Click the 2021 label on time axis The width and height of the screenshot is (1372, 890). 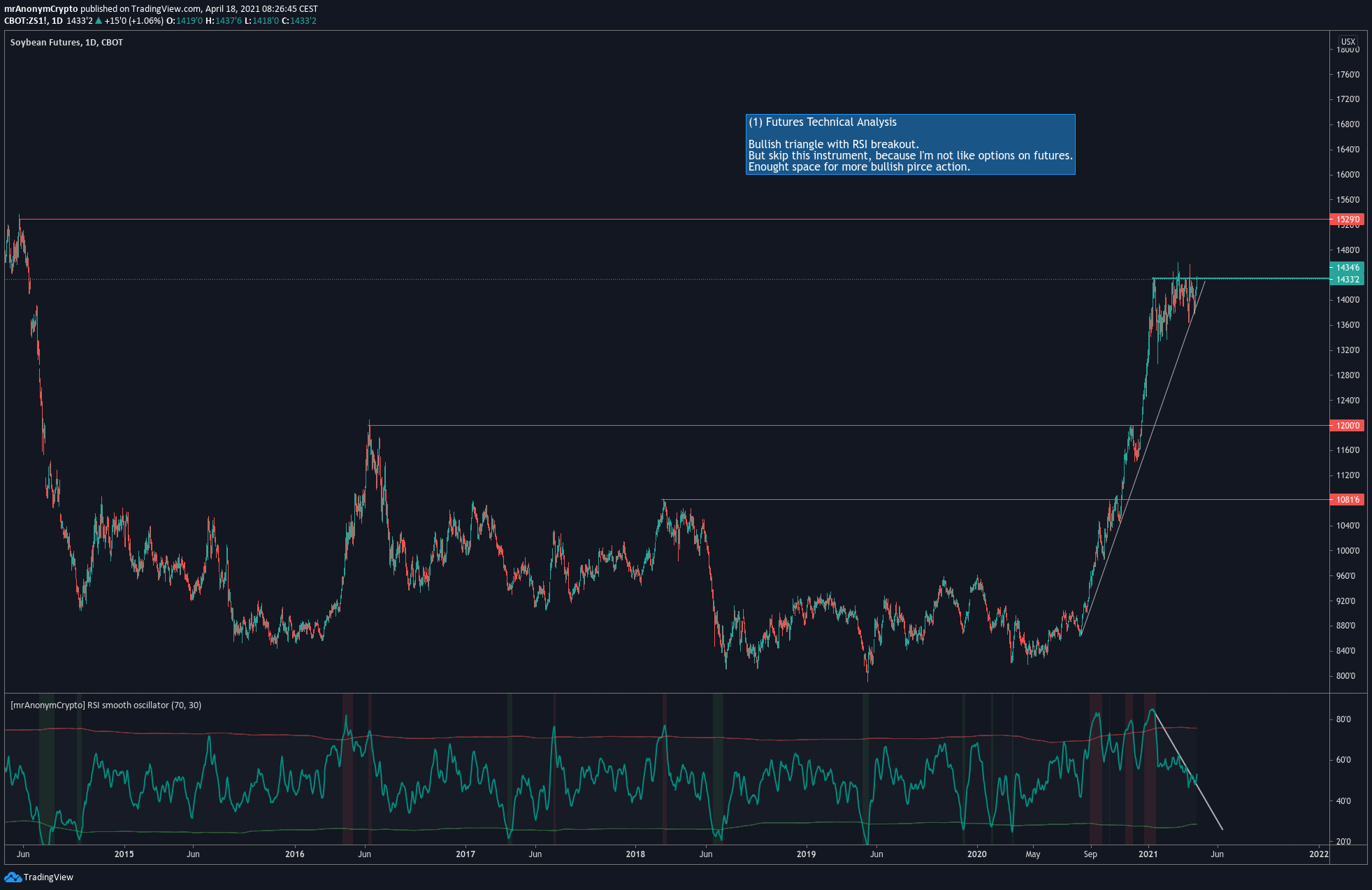pyautogui.click(x=1148, y=854)
